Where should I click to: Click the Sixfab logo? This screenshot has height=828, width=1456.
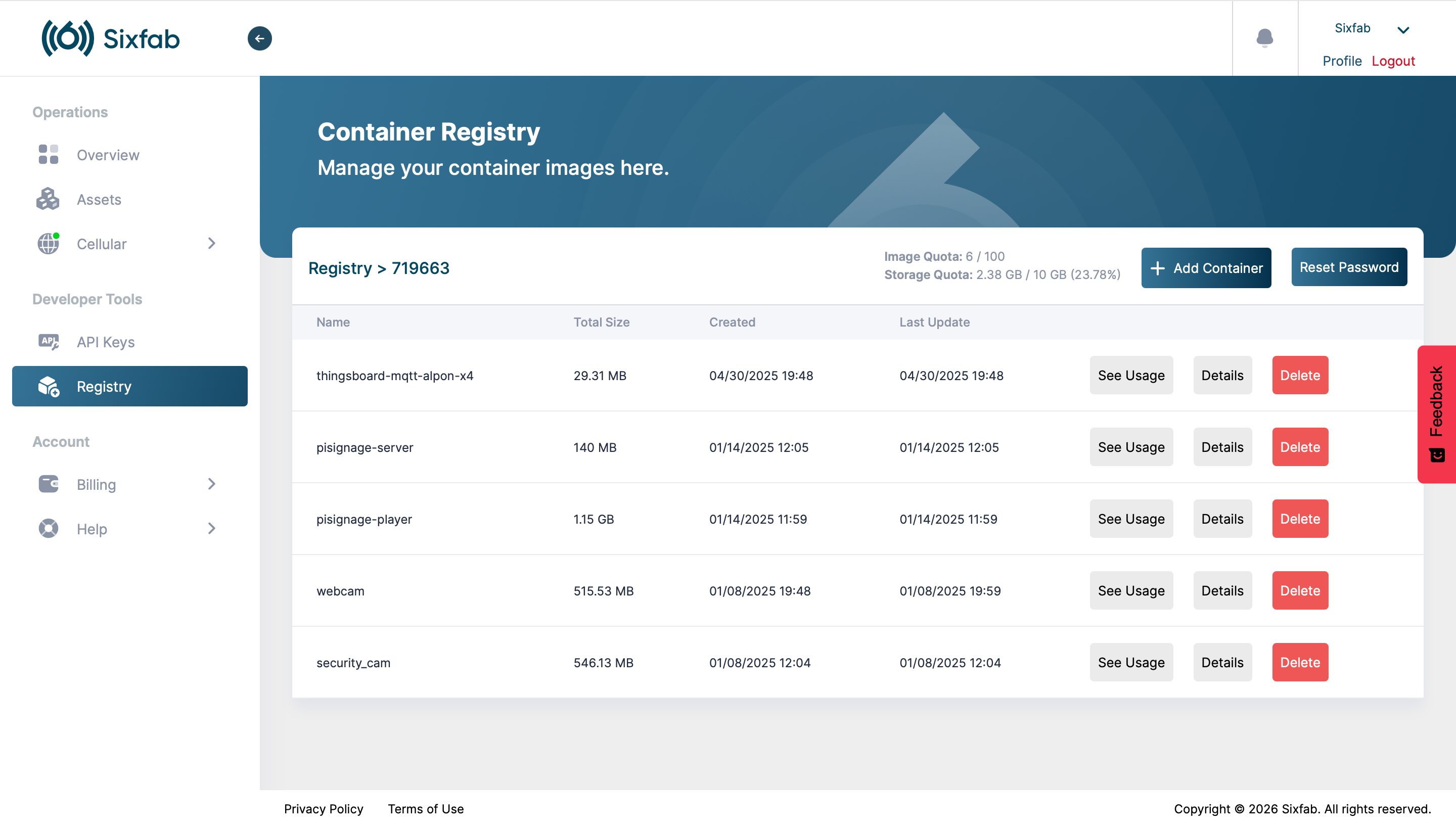(110, 38)
